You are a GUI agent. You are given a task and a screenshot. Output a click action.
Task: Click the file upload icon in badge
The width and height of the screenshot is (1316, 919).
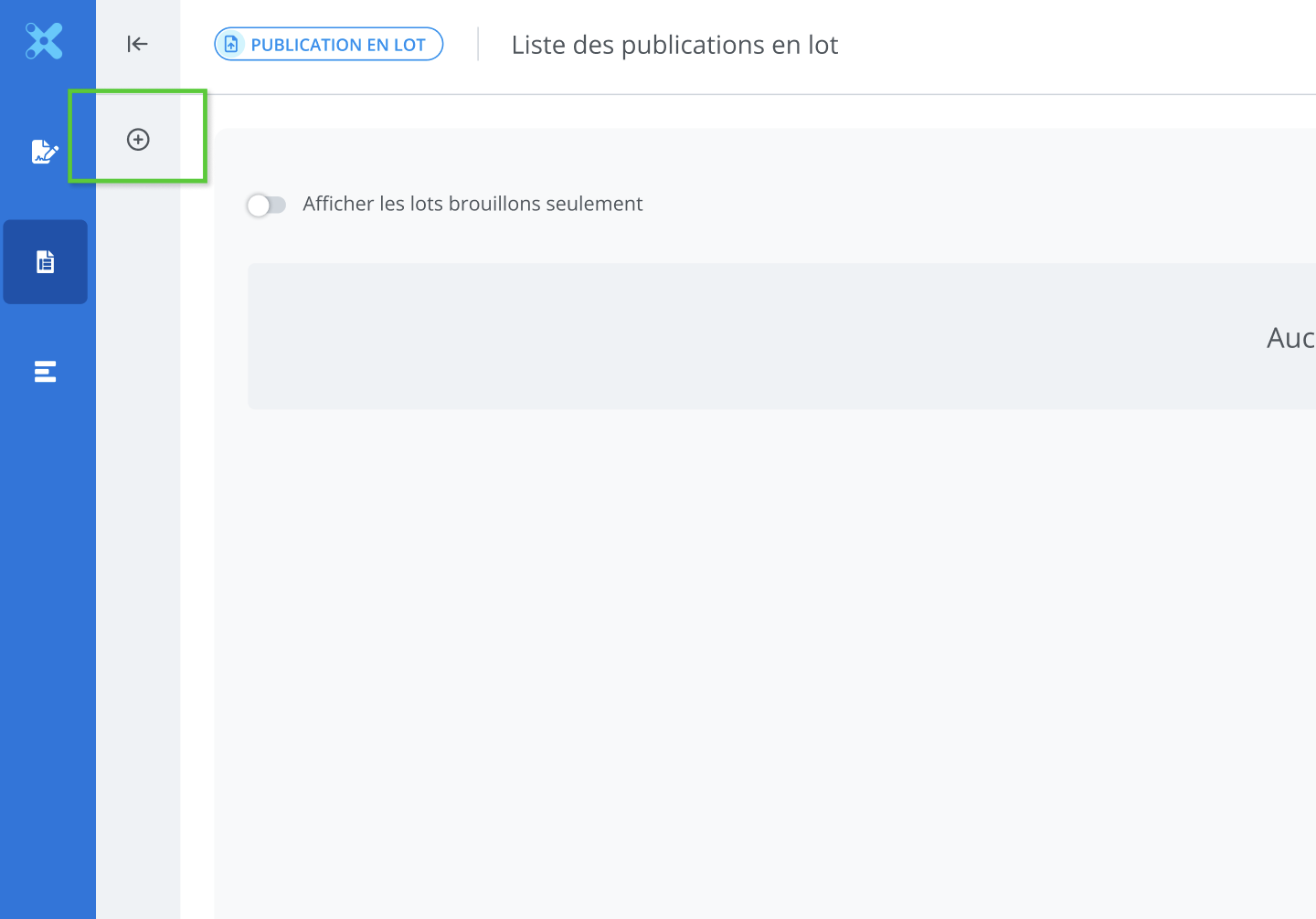(232, 45)
